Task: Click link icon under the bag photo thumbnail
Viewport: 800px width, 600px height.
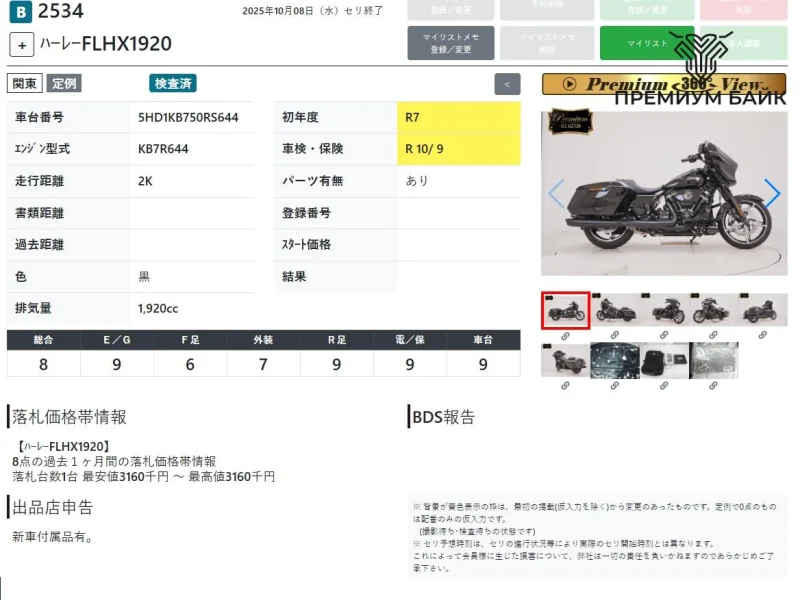Action: click(664, 385)
